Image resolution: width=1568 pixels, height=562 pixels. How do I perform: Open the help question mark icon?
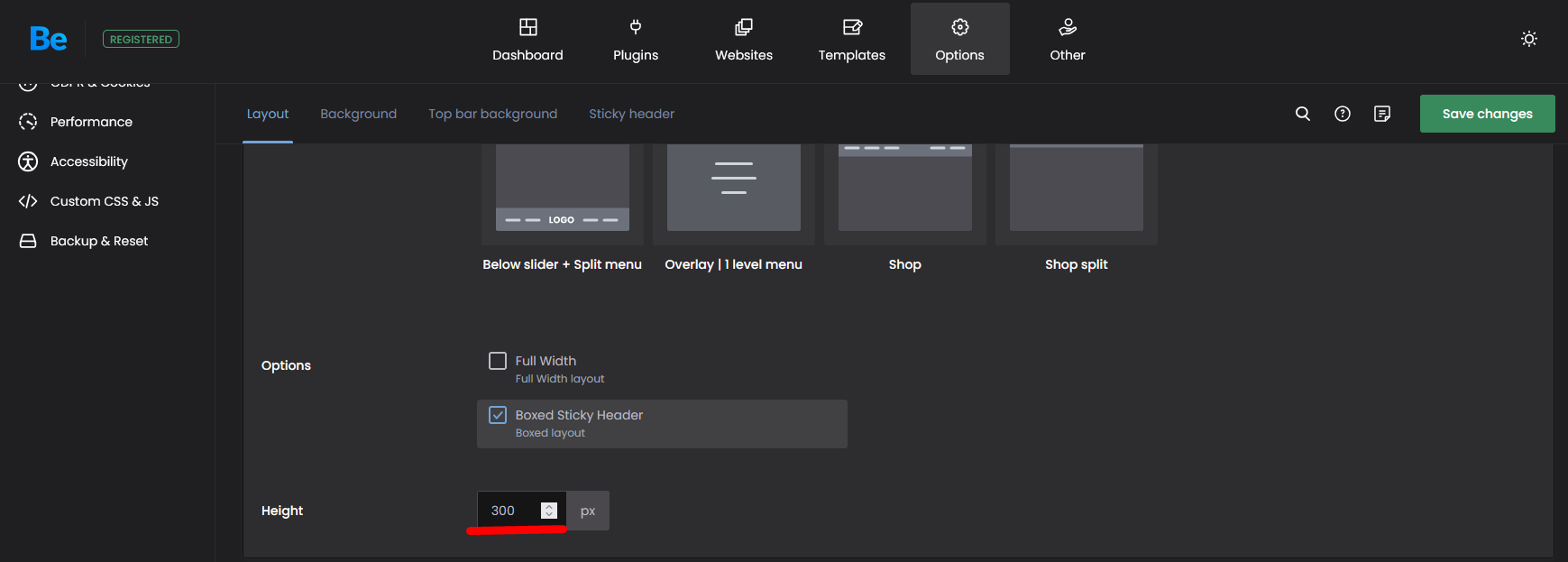pyautogui.click(x=1343, y=114)
